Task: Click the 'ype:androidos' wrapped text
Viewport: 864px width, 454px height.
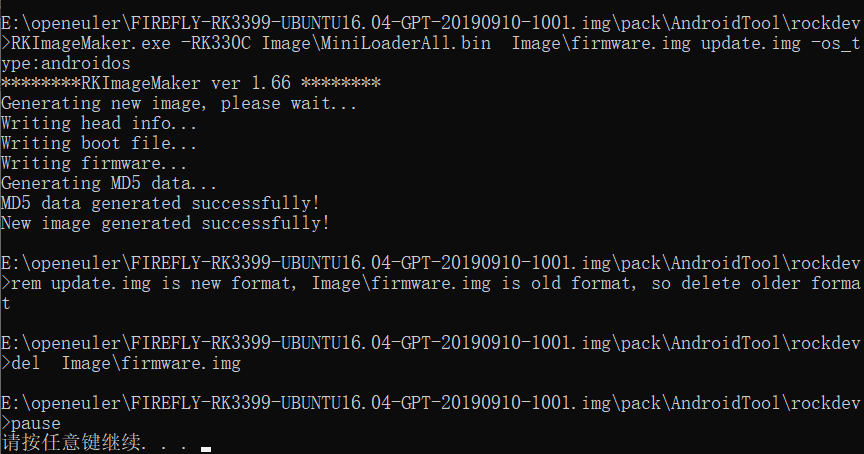Action: point(66,63)
